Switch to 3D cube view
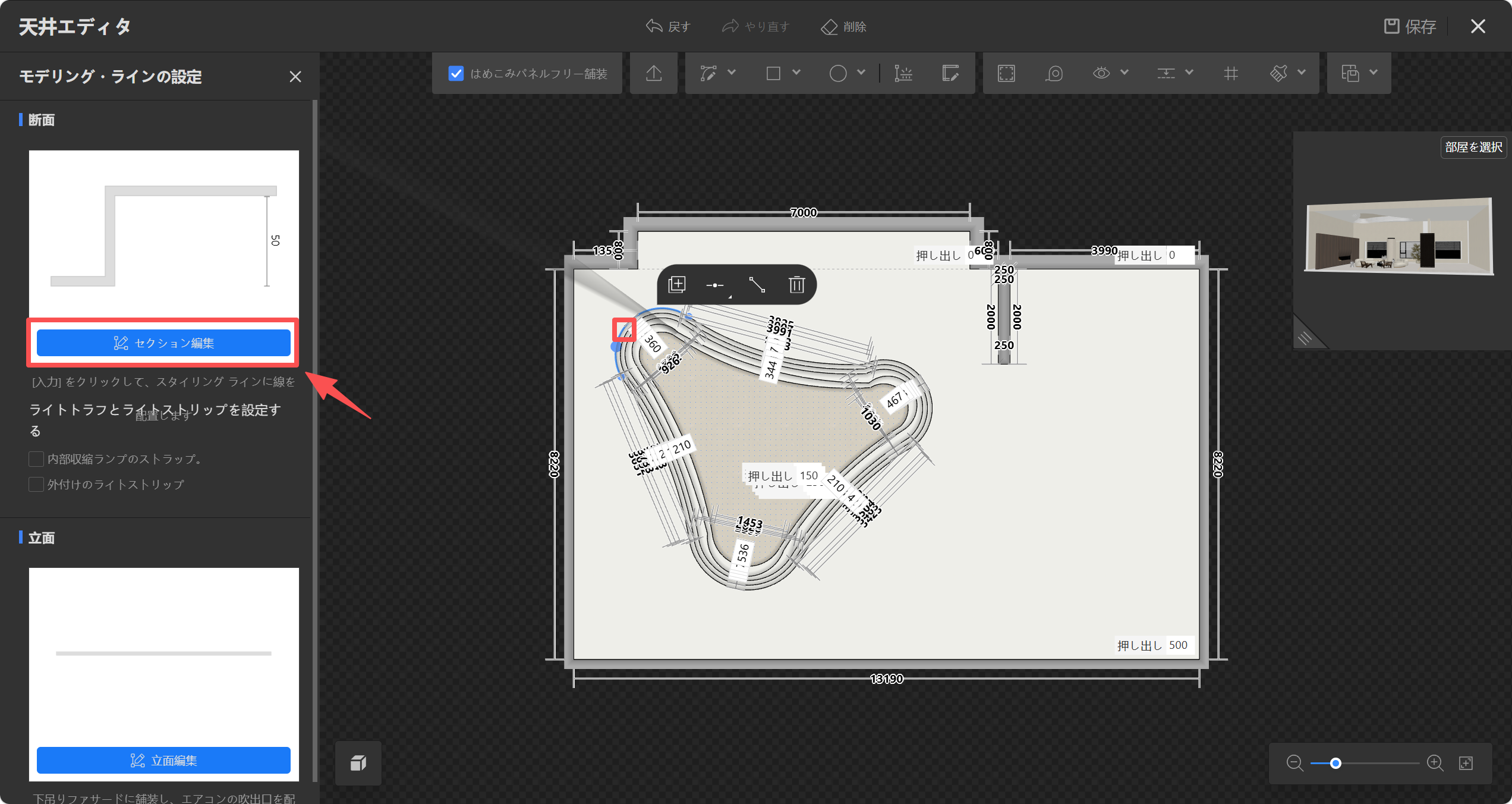Viewport: 1512px width, 804px height. pos(358,763)
